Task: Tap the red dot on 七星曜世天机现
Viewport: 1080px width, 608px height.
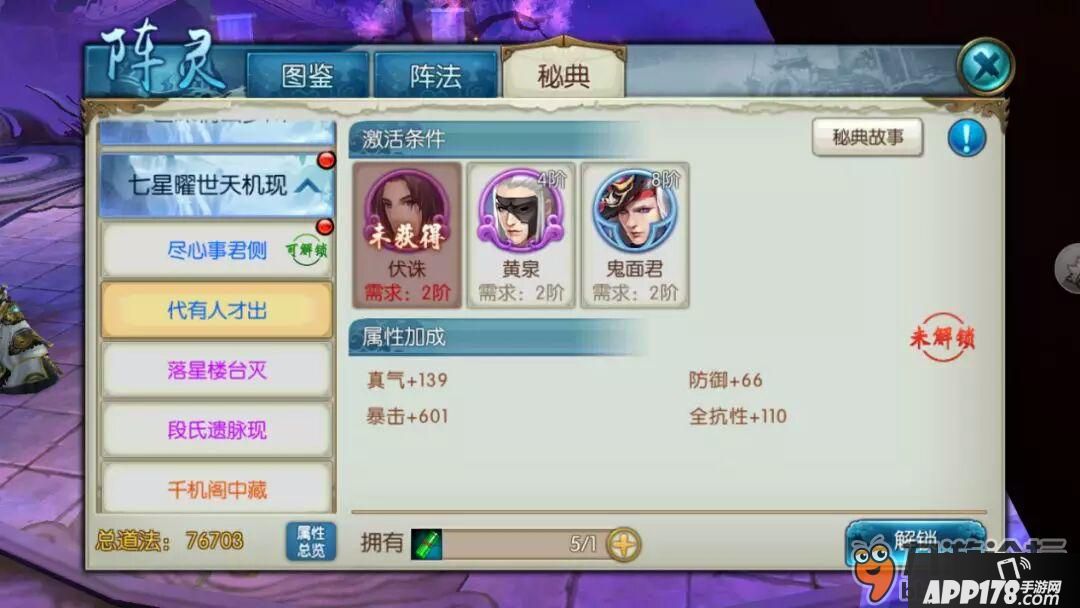Action: pyautogui.click(x=326, y=160)
